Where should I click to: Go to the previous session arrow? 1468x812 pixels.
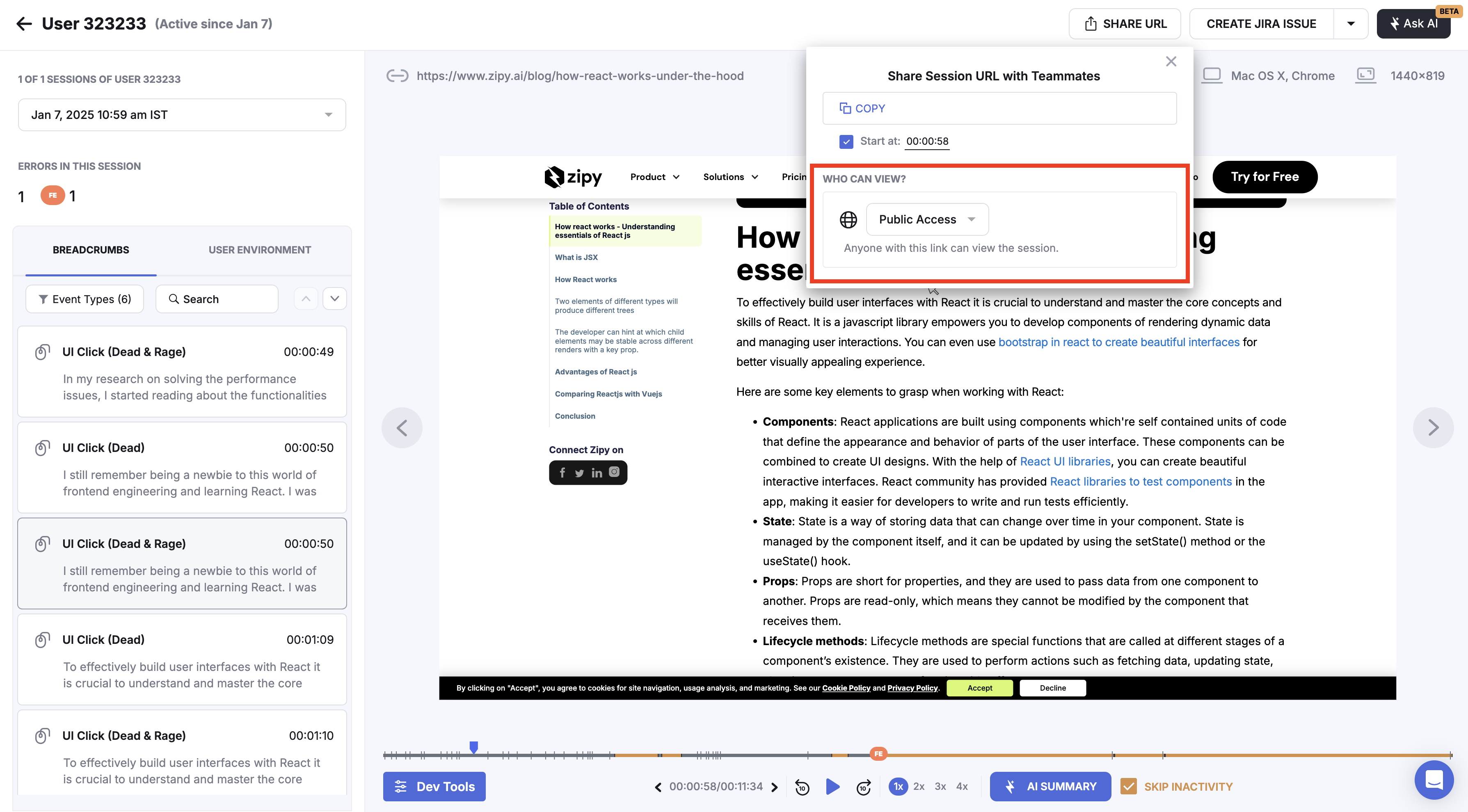tap(402, 428)
